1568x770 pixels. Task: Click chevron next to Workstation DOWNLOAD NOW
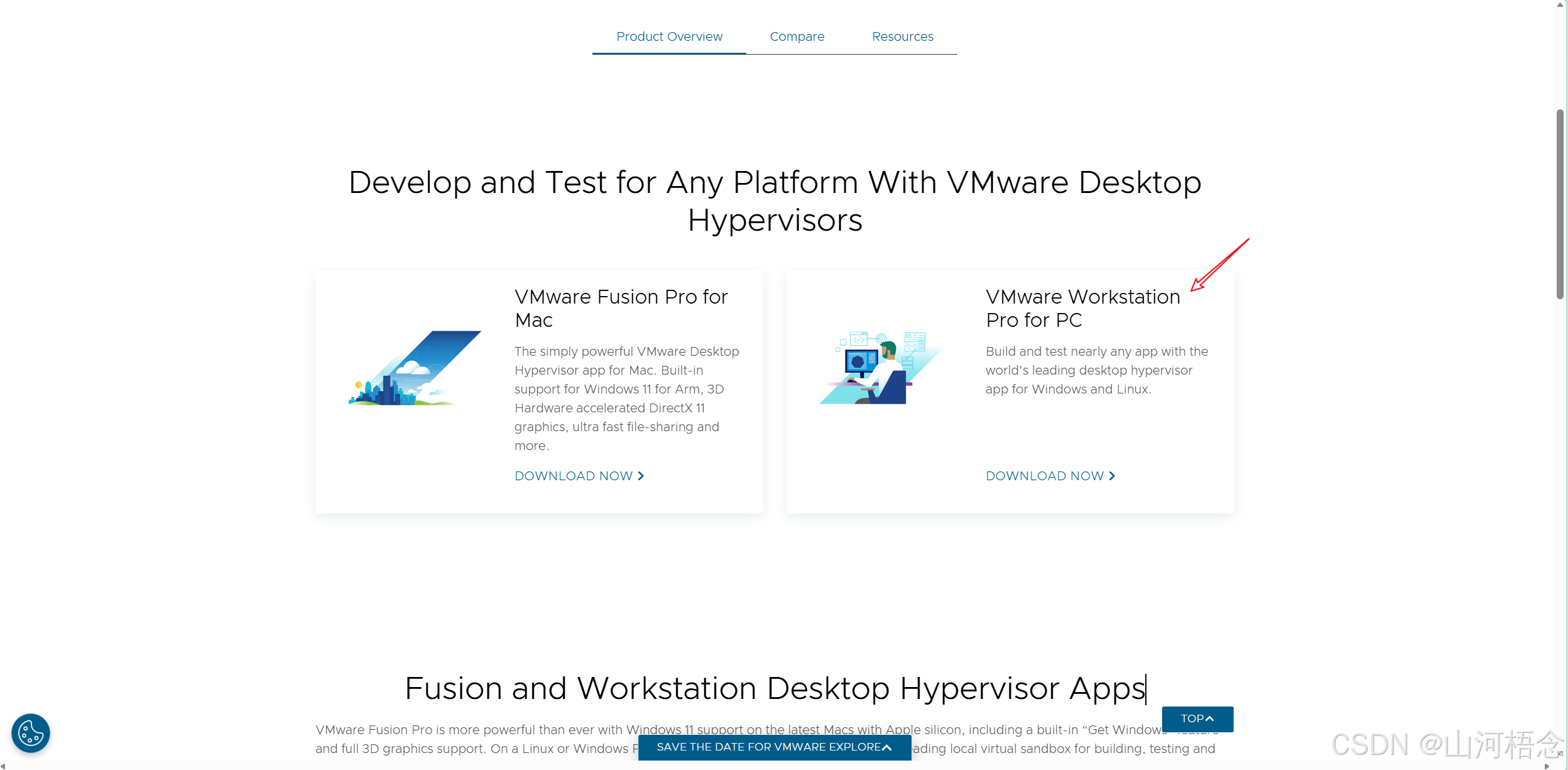1112,476
